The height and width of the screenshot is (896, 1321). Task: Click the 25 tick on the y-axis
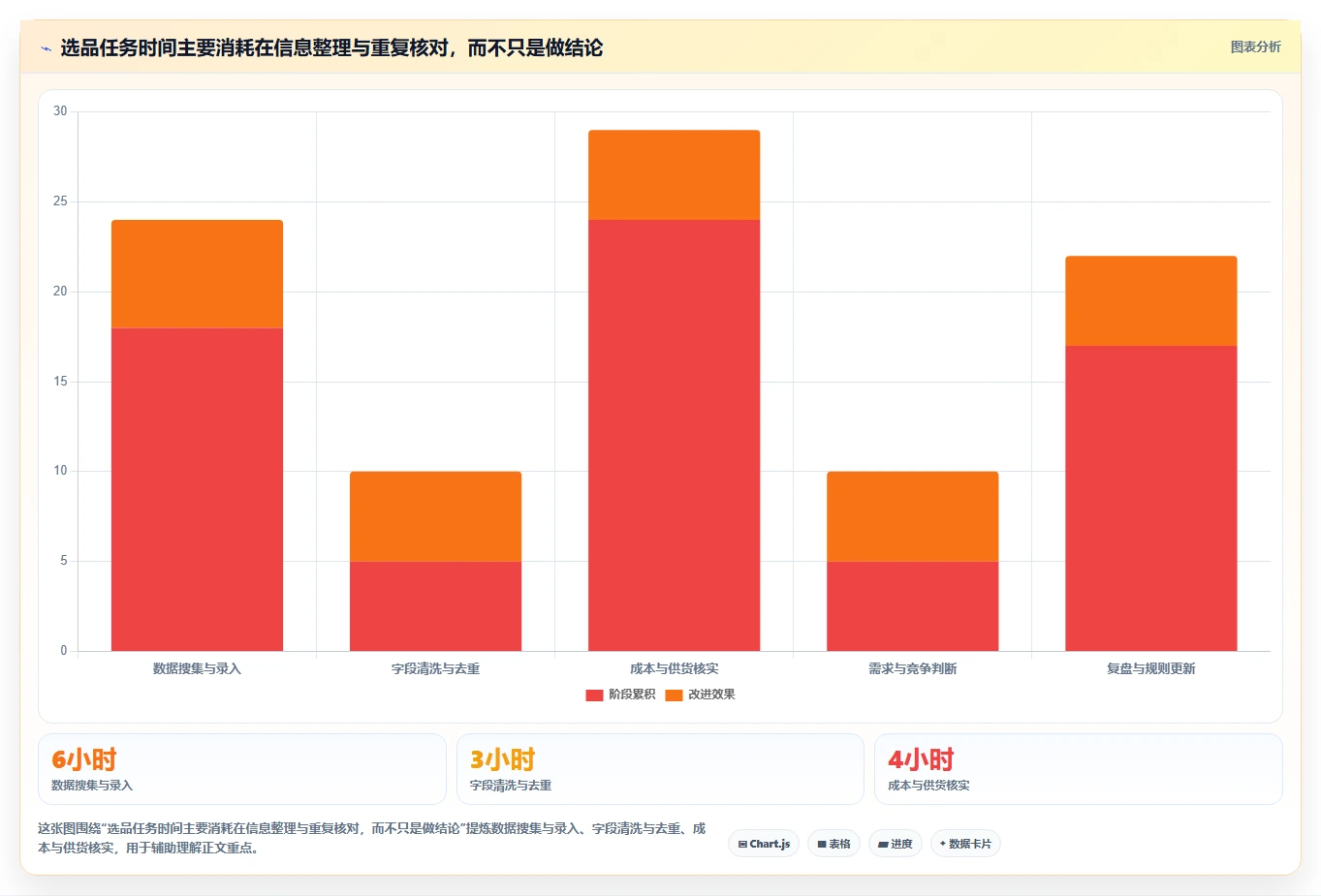(x=60, y=201)
